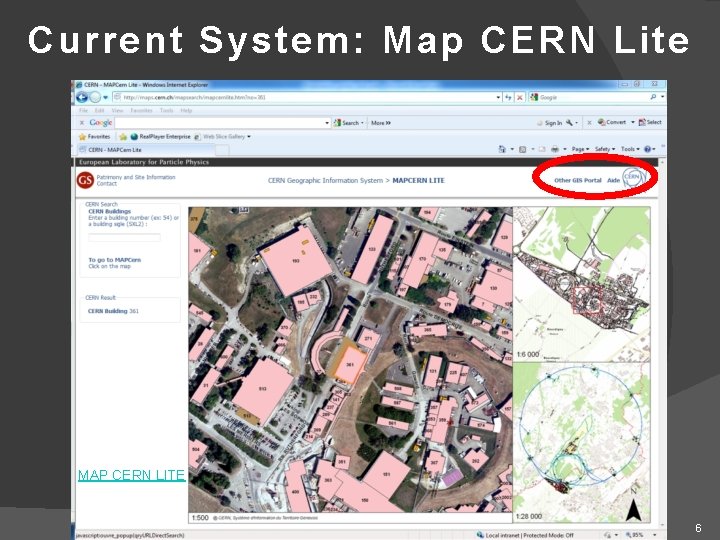This screenshot has width=720, height=540.
Task: Click the CERN Building 361 result
Action: tap(113, 311)
